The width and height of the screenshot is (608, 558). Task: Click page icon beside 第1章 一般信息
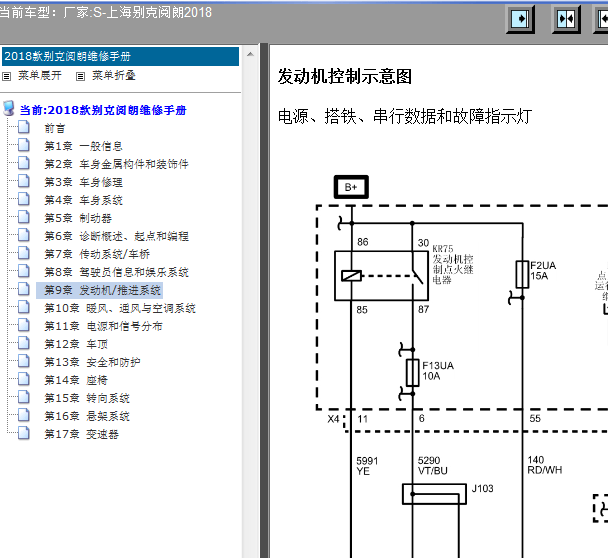click(x=24, y=145)
